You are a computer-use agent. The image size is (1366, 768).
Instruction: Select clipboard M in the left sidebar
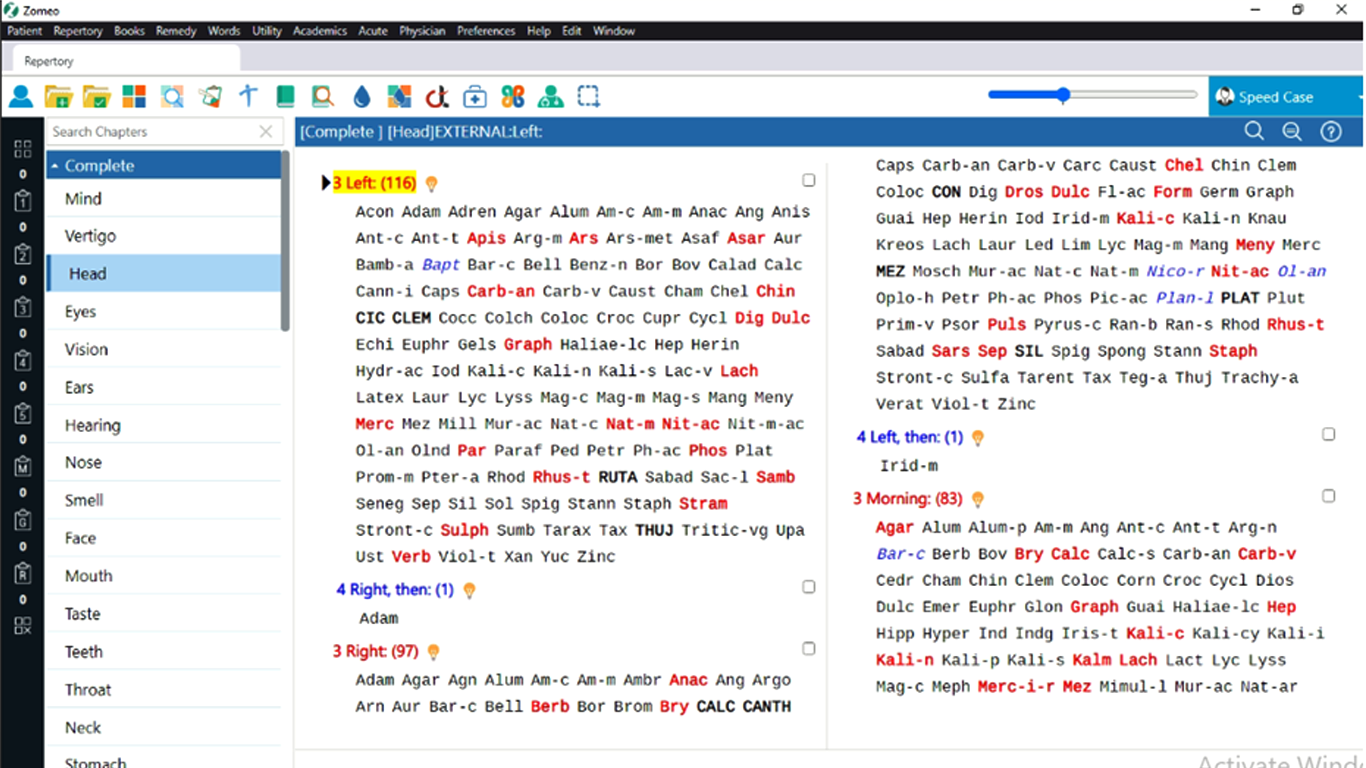(x=22, y=467)
